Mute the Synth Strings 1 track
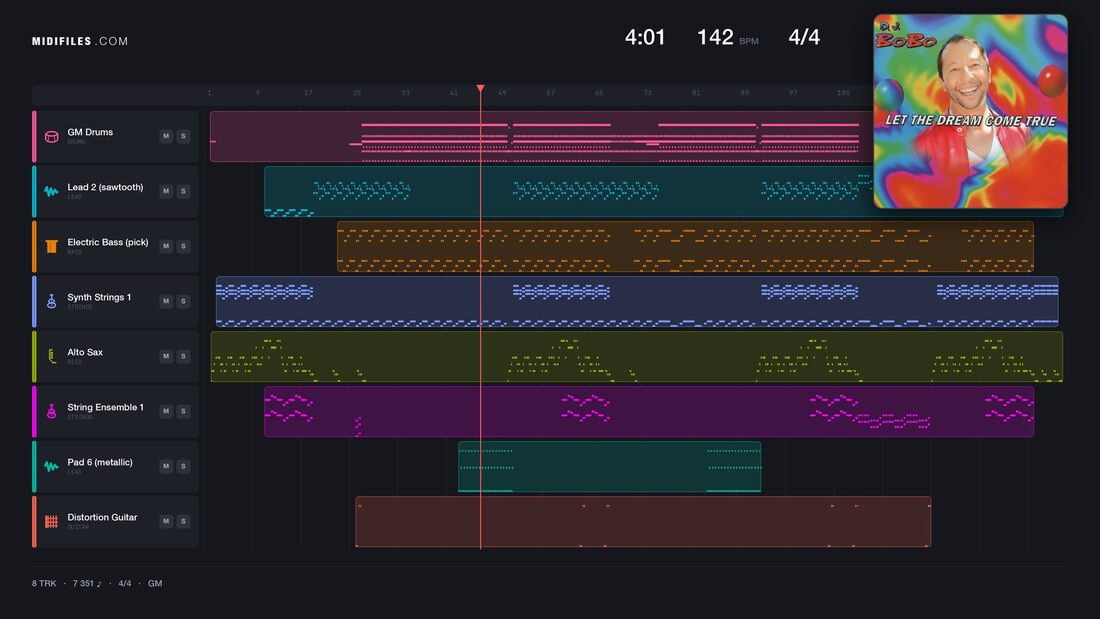Viewport: 1100px width, 619px height. coord(166,301)
